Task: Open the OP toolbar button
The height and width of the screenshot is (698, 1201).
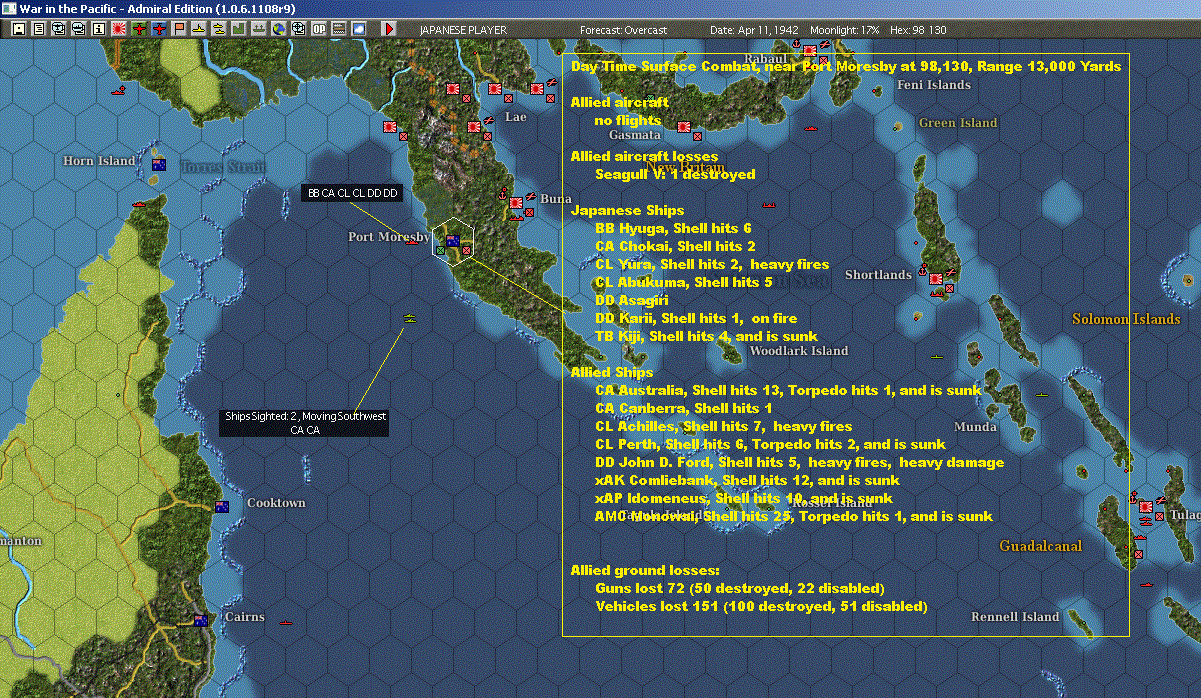Action: click(x=318, y=29)
